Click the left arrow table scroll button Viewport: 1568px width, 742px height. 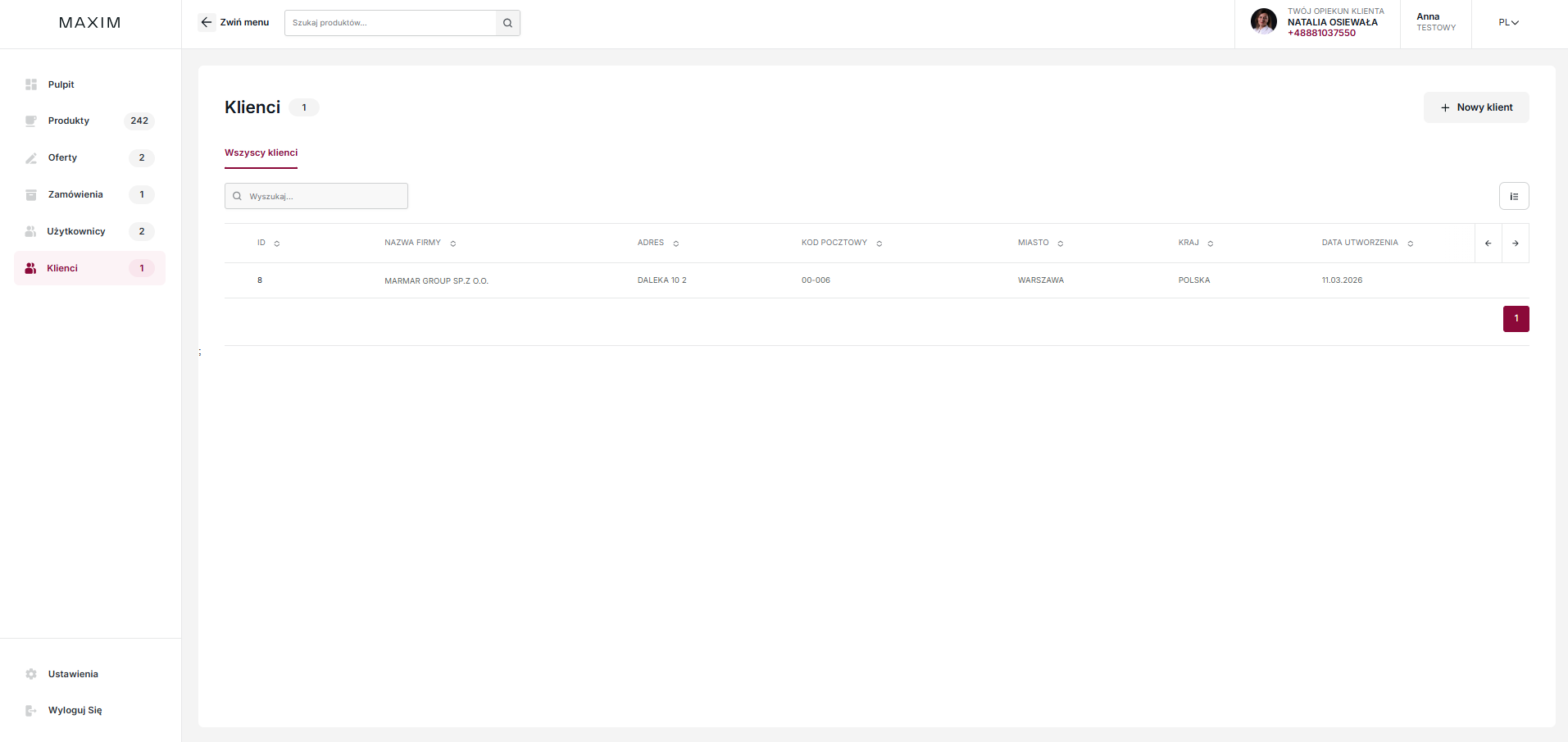(x=1488, y=244)
